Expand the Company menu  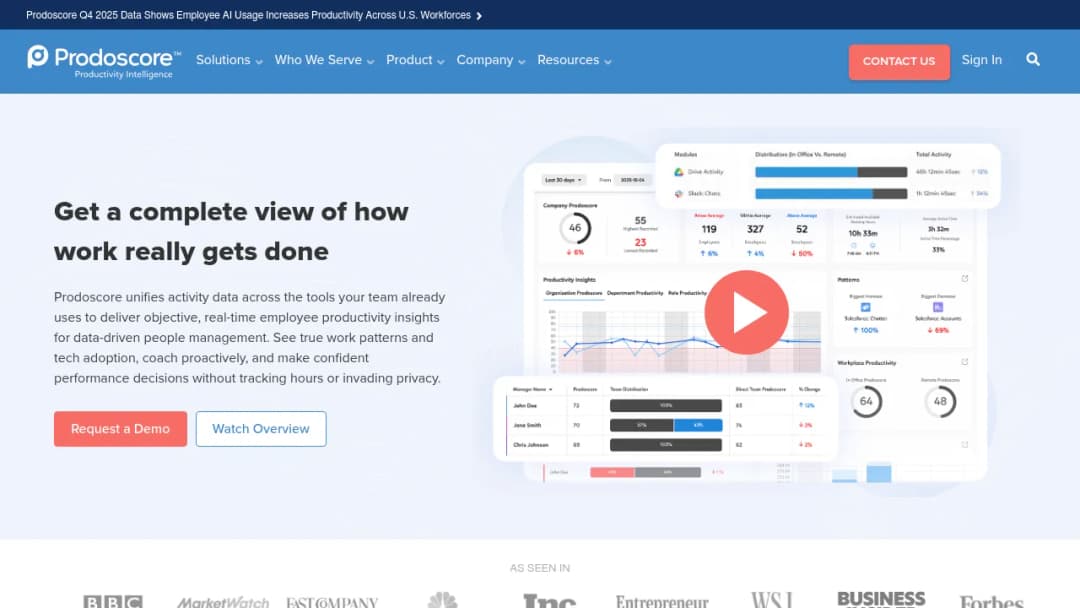tap(491, 60)
